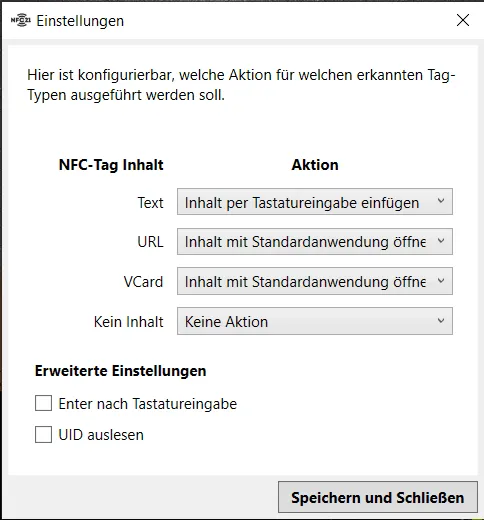Click the NFC21 app icon in title bar
Image resolution: width=484 pixels, height=520 pixels.
click(21, 20)
